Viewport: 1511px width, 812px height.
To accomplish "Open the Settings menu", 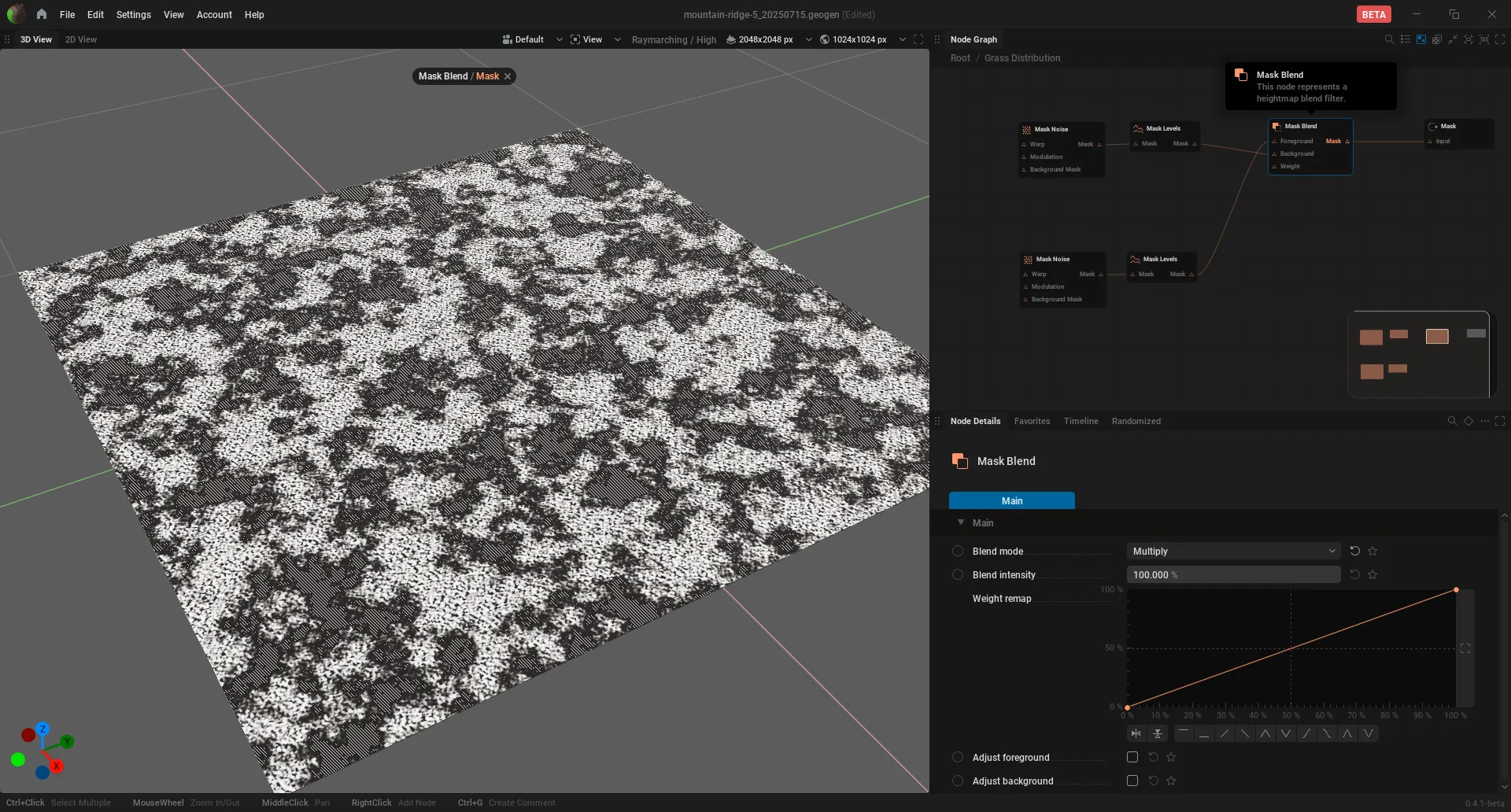I will tap(134, 14).
